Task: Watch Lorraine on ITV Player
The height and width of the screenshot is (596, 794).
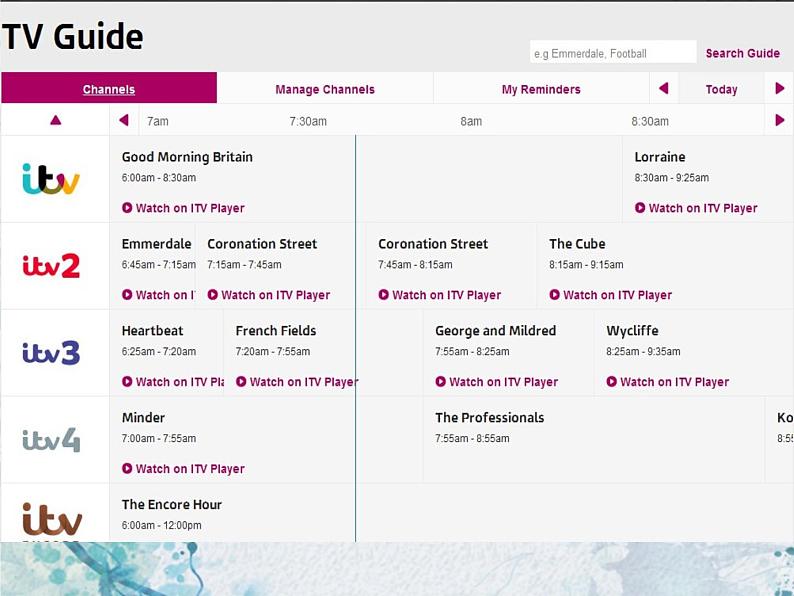Action: coord(696,208)
